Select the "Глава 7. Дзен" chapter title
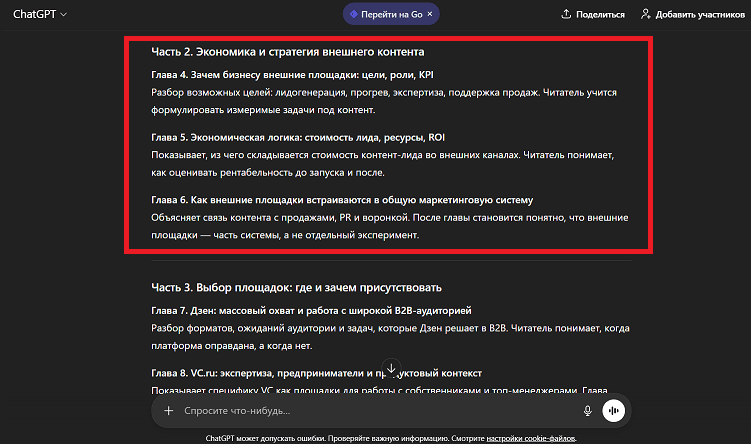The width and height of the screenshot is (751, 444). tap(311, 311)
